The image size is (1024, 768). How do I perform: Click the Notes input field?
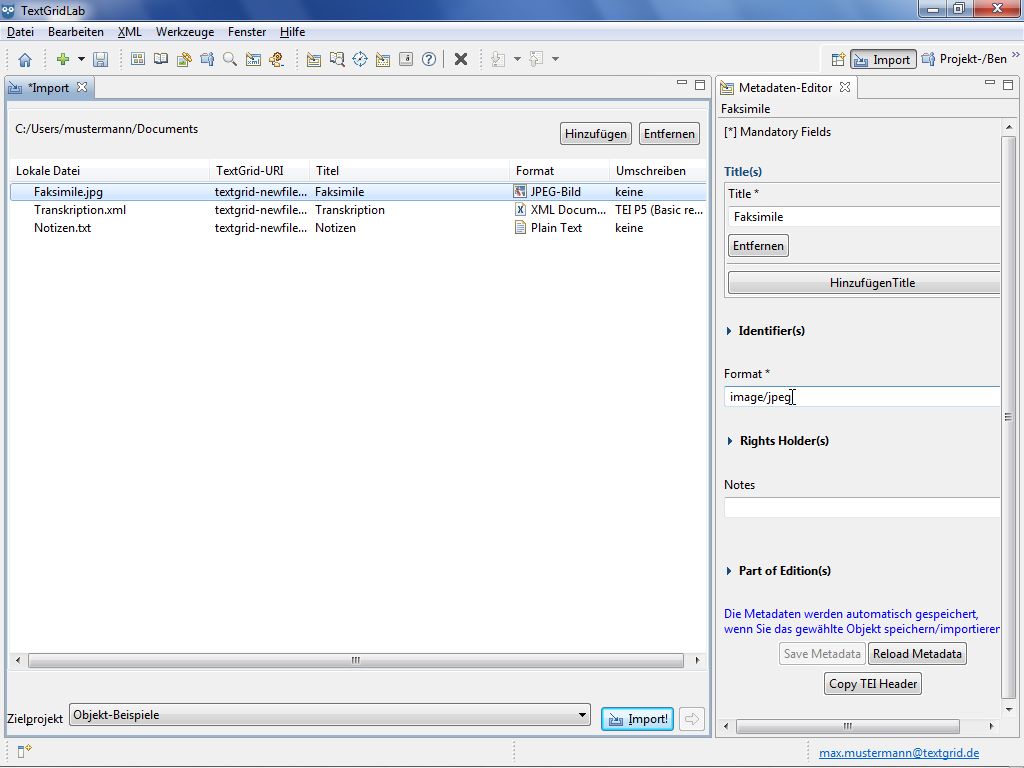(x=861, y=508)
